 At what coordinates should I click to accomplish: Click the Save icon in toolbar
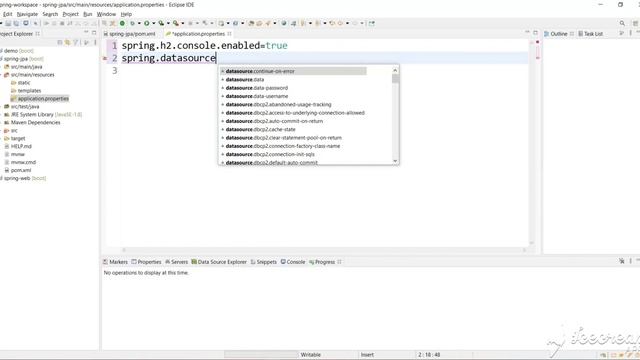[8, 24]
